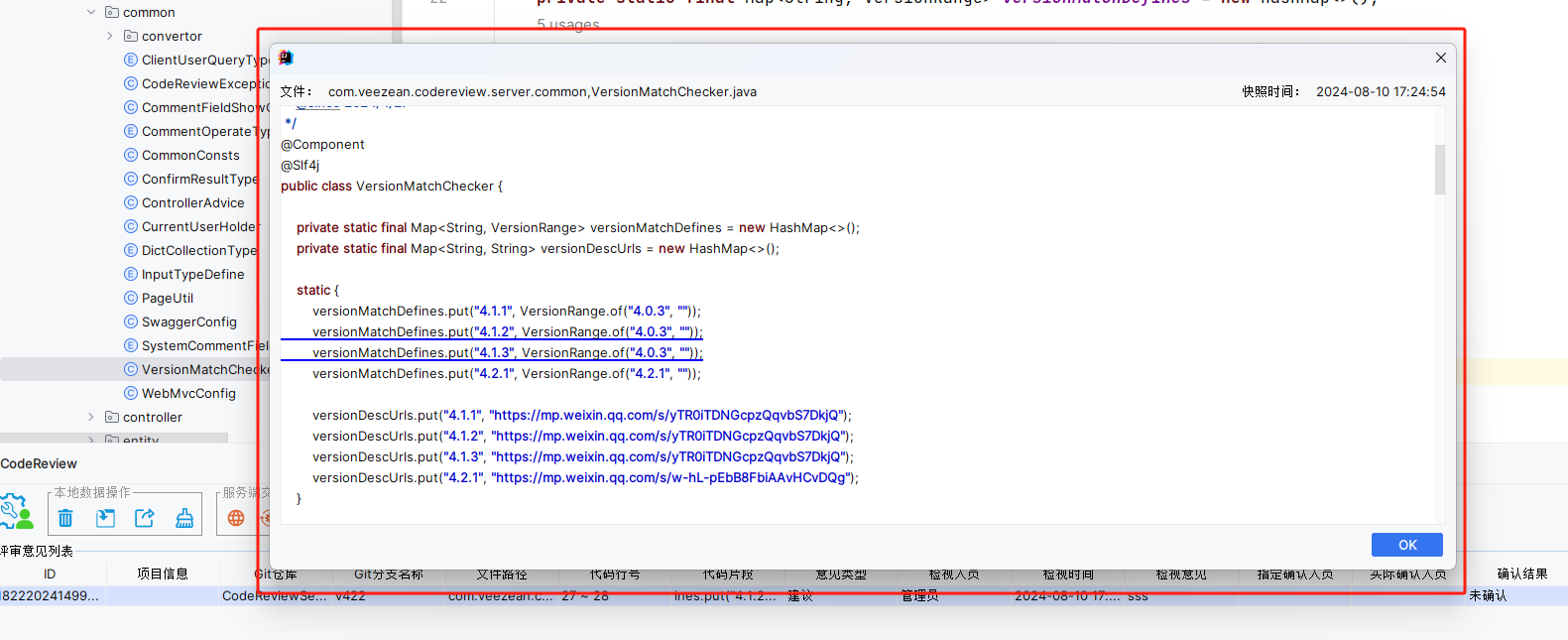Close the file snapshot dialog

[1440, 58]
